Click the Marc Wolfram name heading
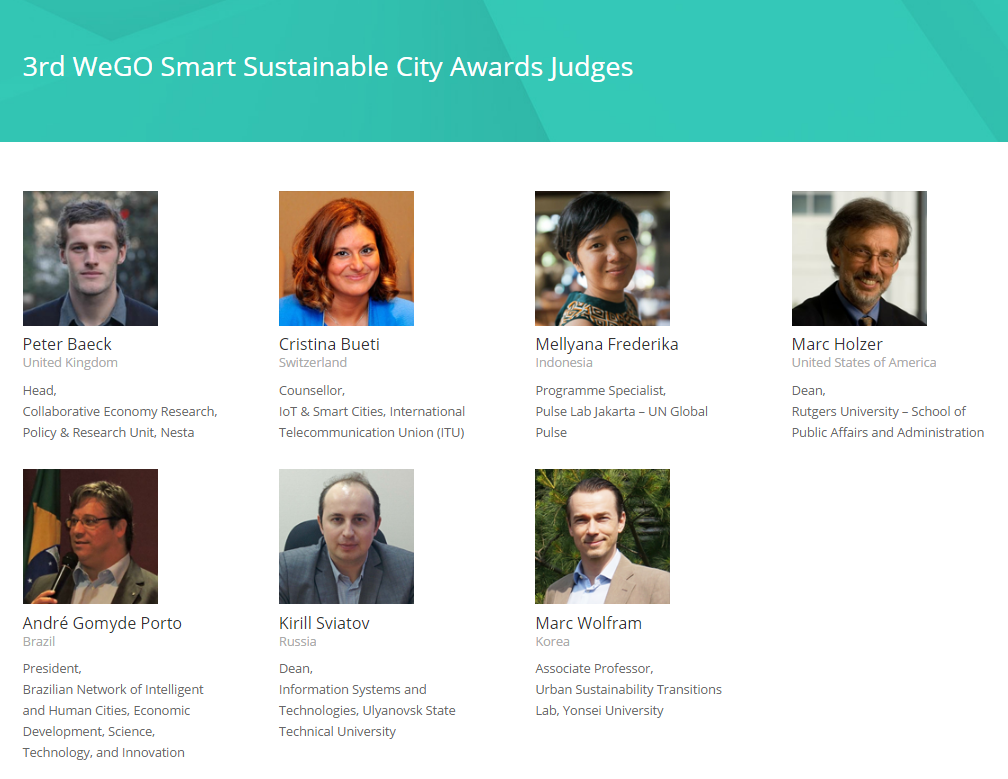The image size is (1008, 779). [588, 623]
